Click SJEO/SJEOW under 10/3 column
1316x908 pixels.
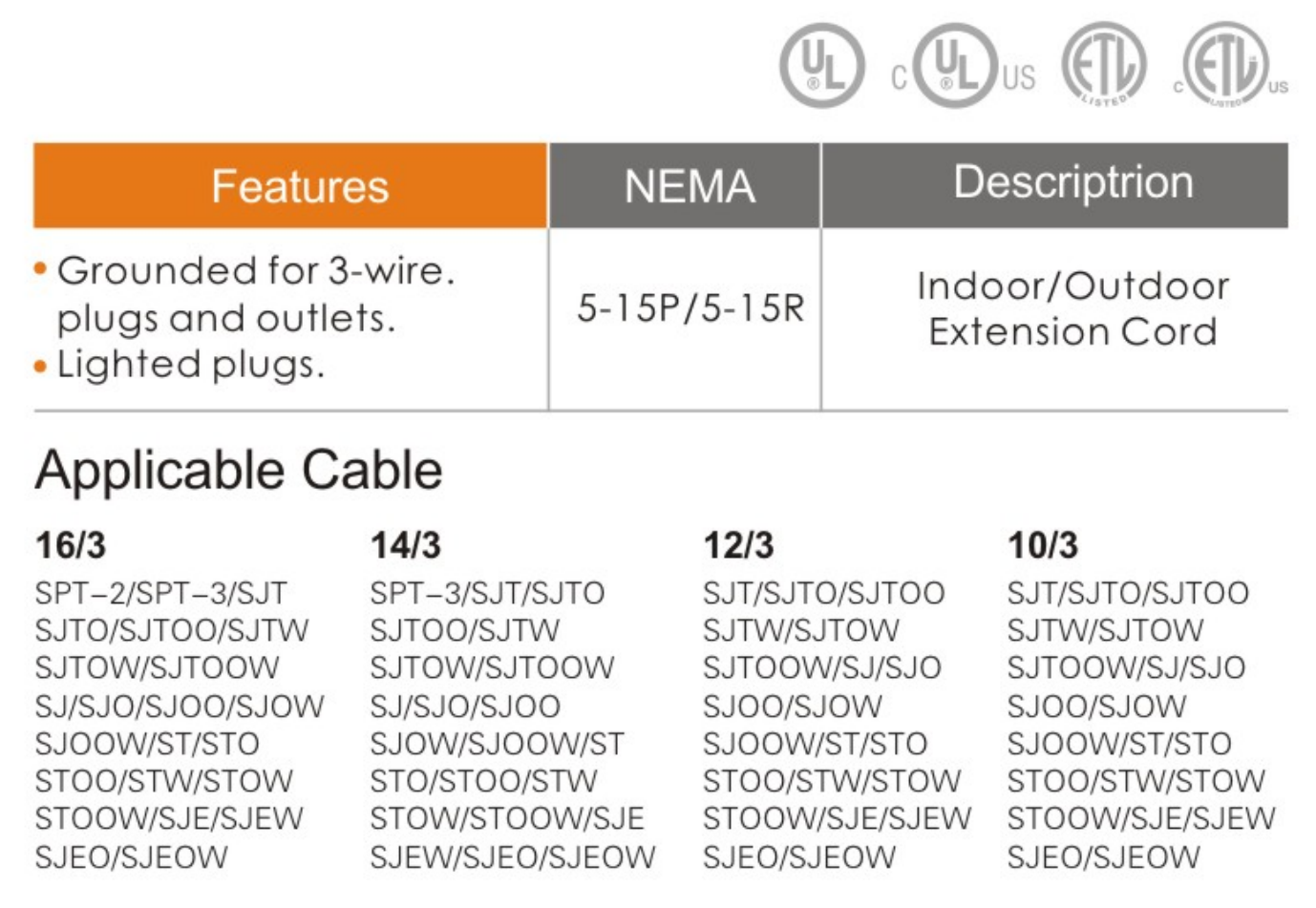point(1103,856)
